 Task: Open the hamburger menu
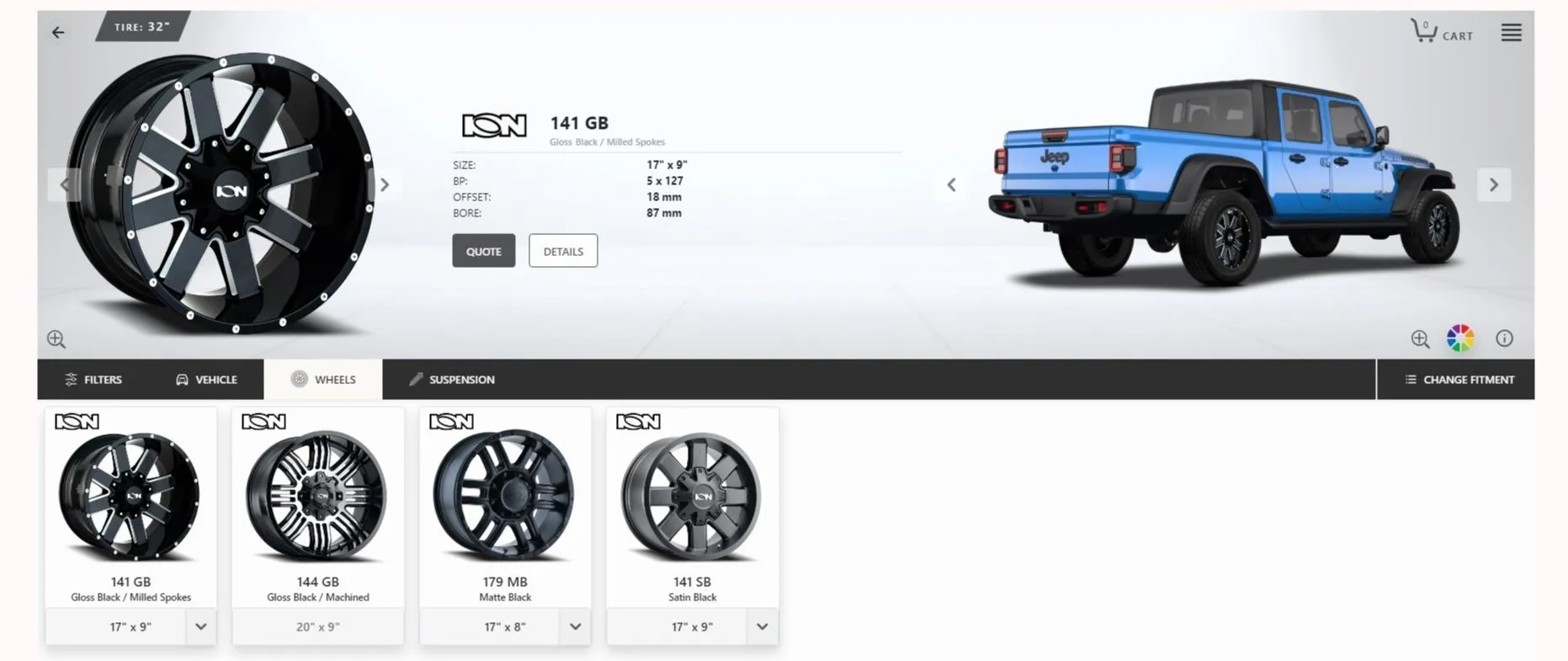coord(1511,33)
